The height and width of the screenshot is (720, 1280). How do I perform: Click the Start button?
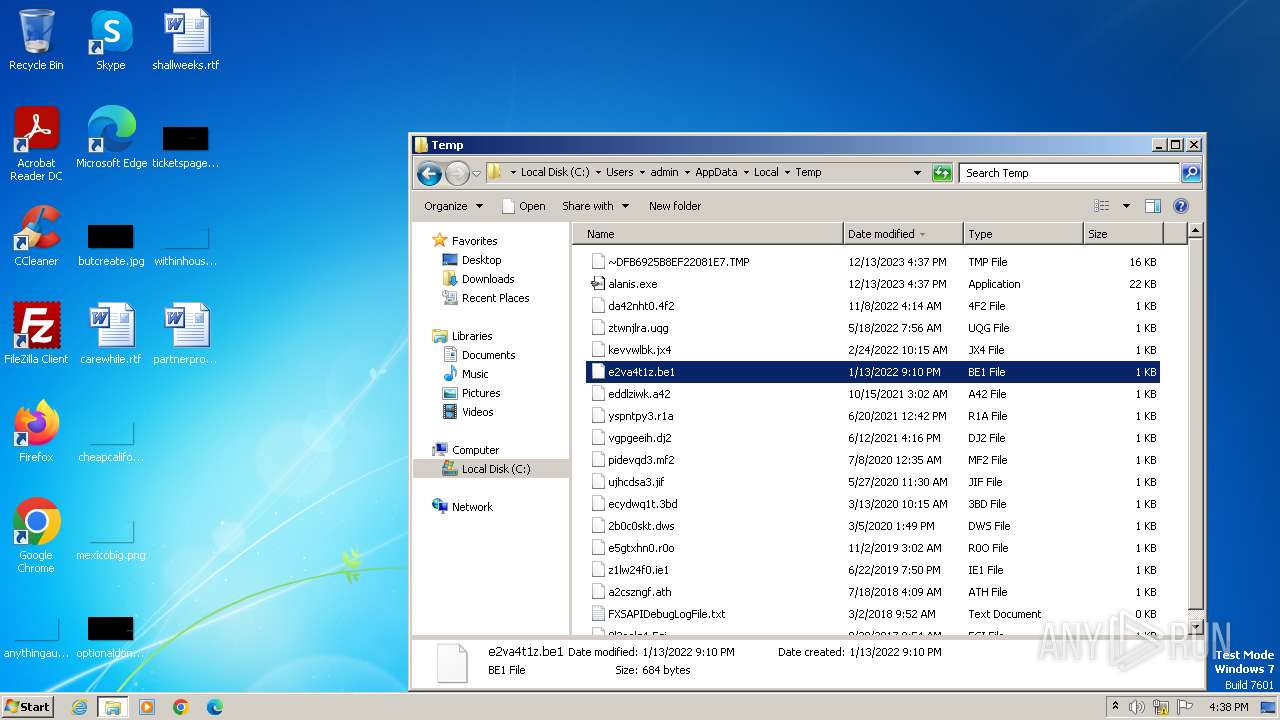click(x=28, y=707)
